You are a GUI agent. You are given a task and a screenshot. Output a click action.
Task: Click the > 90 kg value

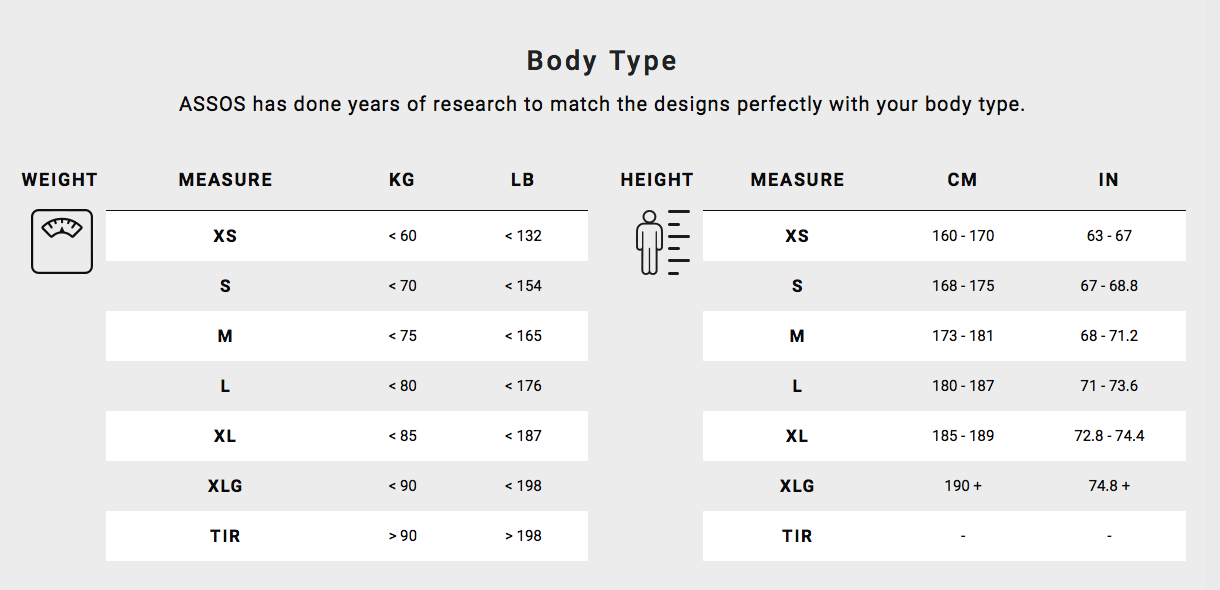pos(402,536)
